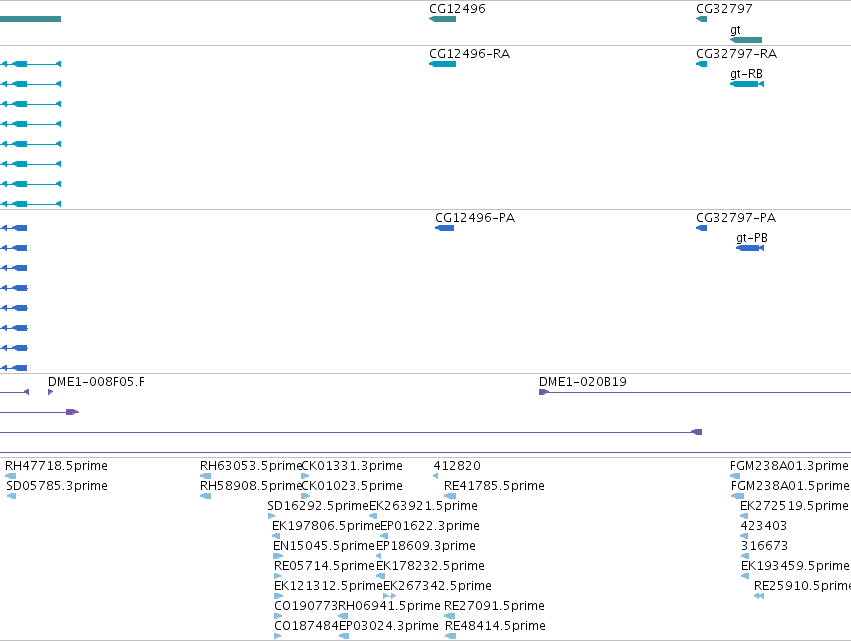Select EST RH06941.5prime
851x641 pixels.
pos(389,606)
